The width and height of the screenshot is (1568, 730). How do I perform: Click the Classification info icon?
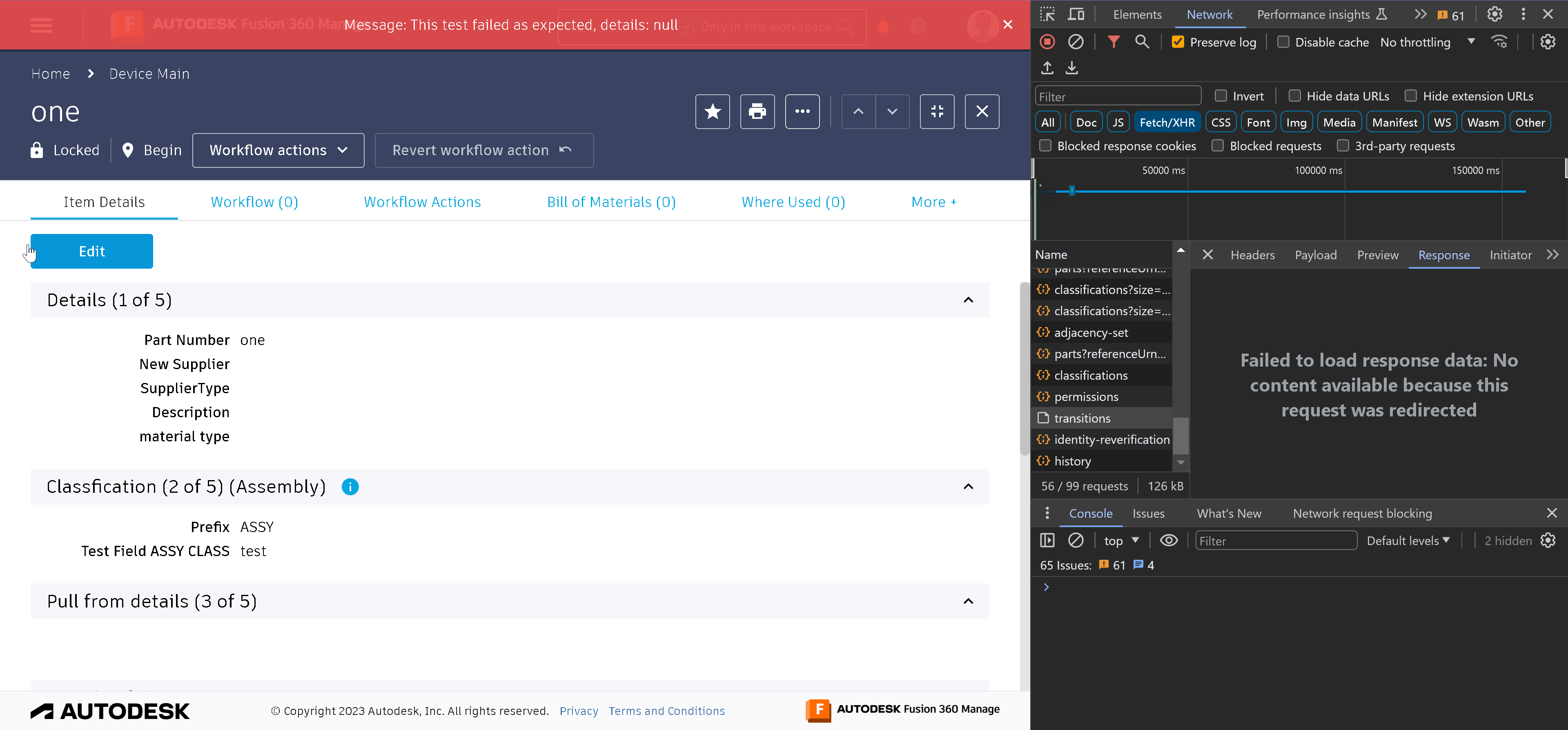tap(350, 487)
